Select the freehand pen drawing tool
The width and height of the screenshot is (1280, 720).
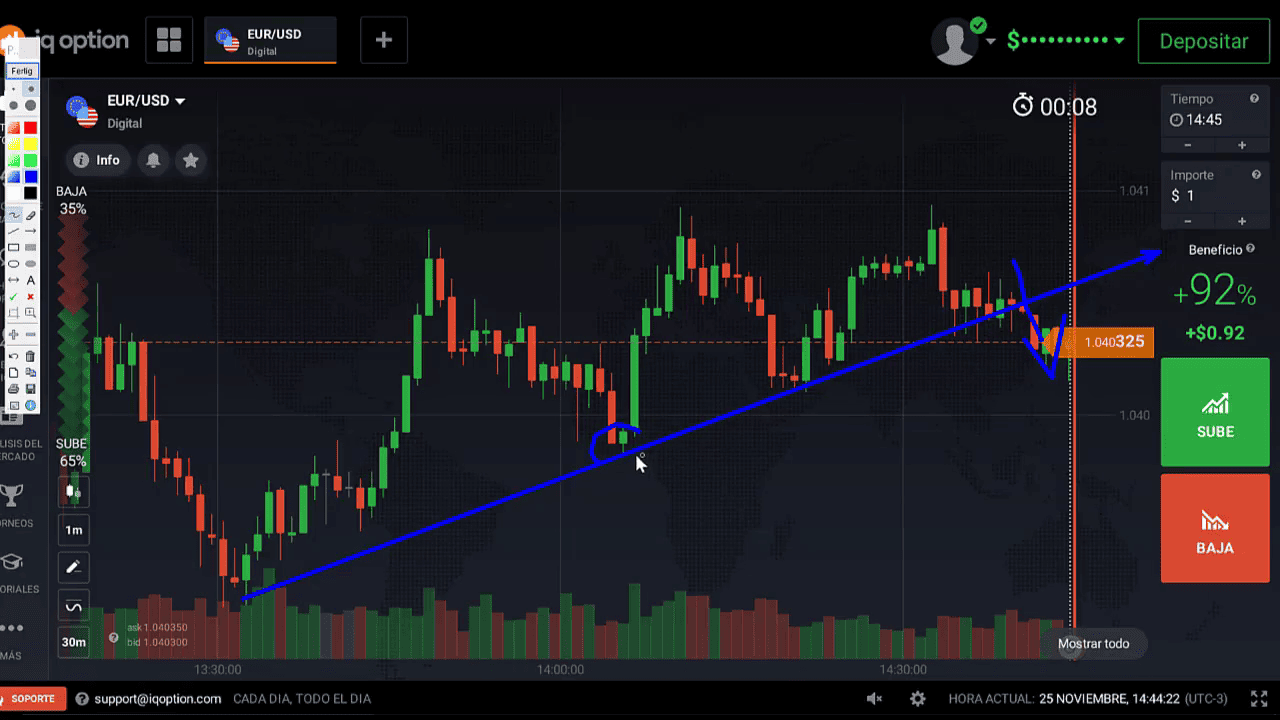click(14, 215)
